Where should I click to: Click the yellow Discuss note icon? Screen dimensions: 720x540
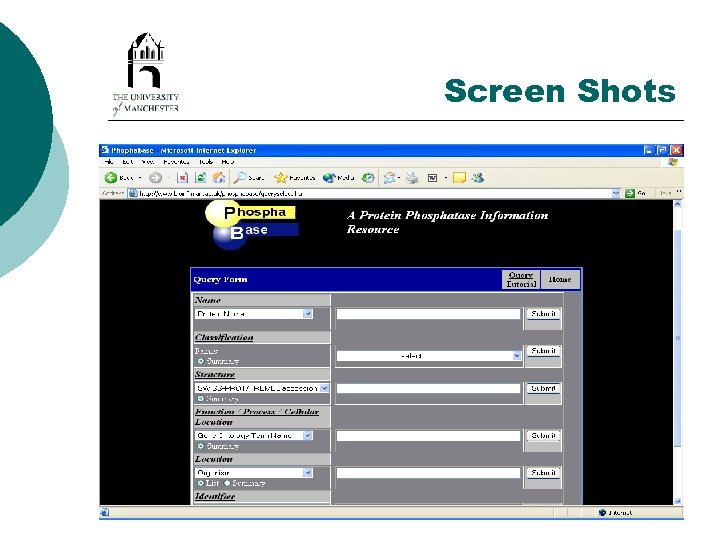[459, 178]
